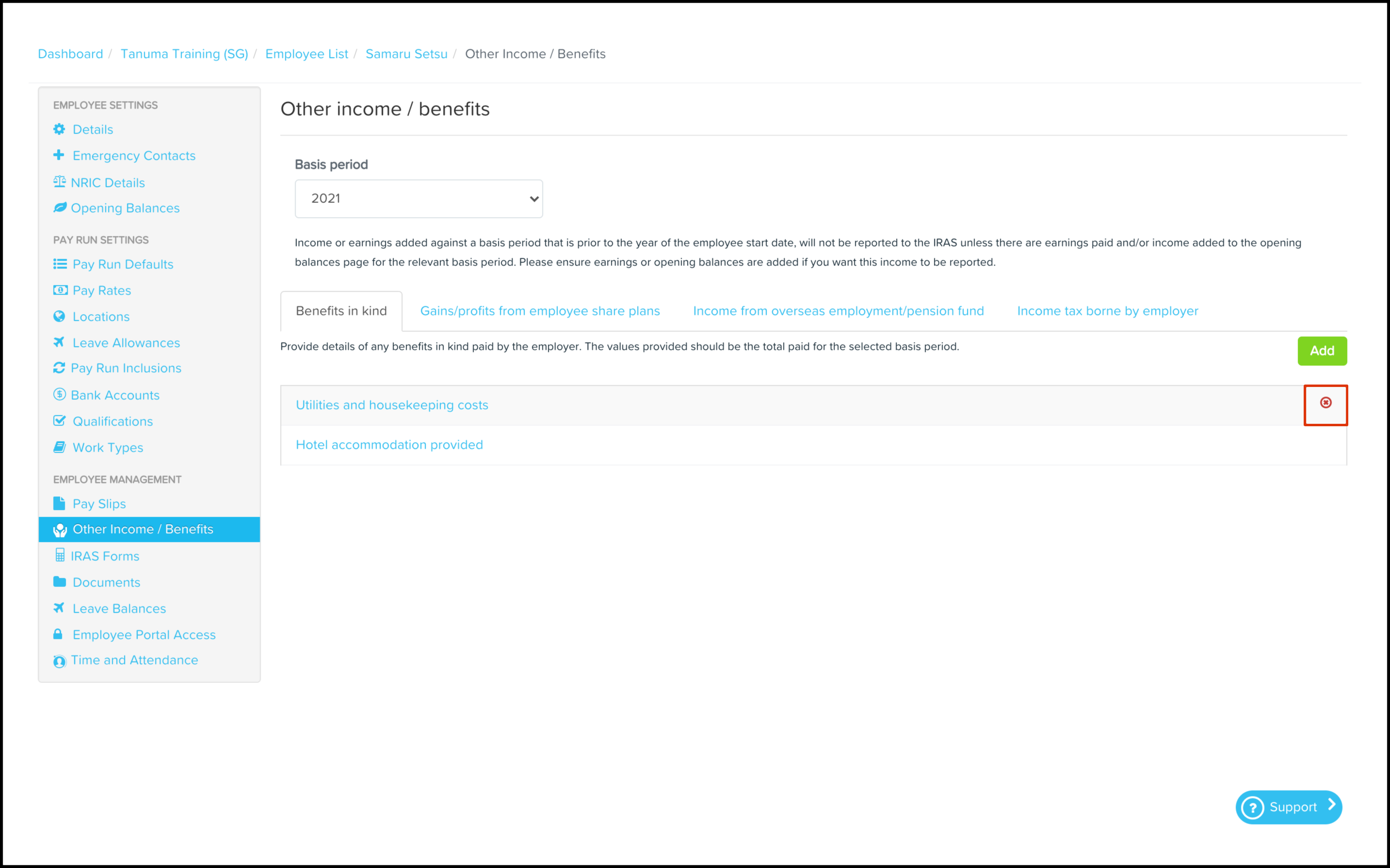The image size is (1390, 868).
Task: Click the plus icon beside Emergency Contacts
Action: [x=59, y=155]
